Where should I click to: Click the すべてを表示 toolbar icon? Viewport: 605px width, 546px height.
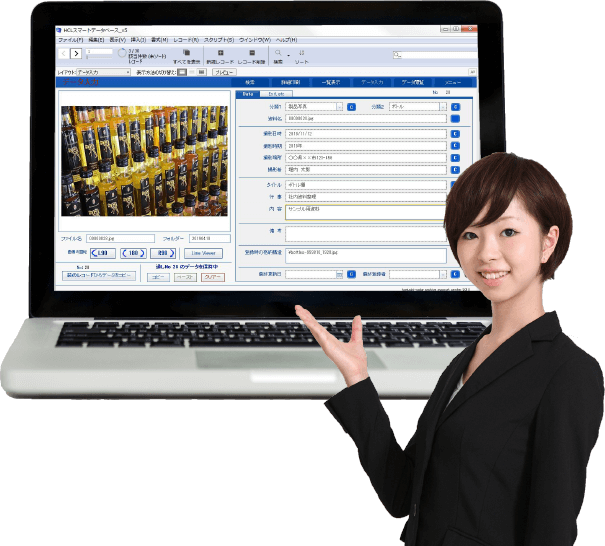(x=186, y=53)
